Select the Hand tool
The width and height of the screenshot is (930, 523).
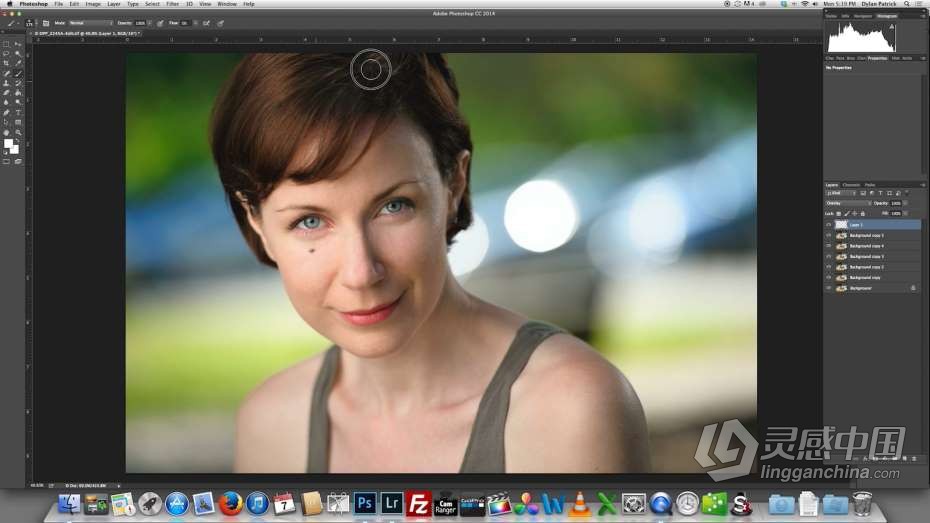[6, 133]
